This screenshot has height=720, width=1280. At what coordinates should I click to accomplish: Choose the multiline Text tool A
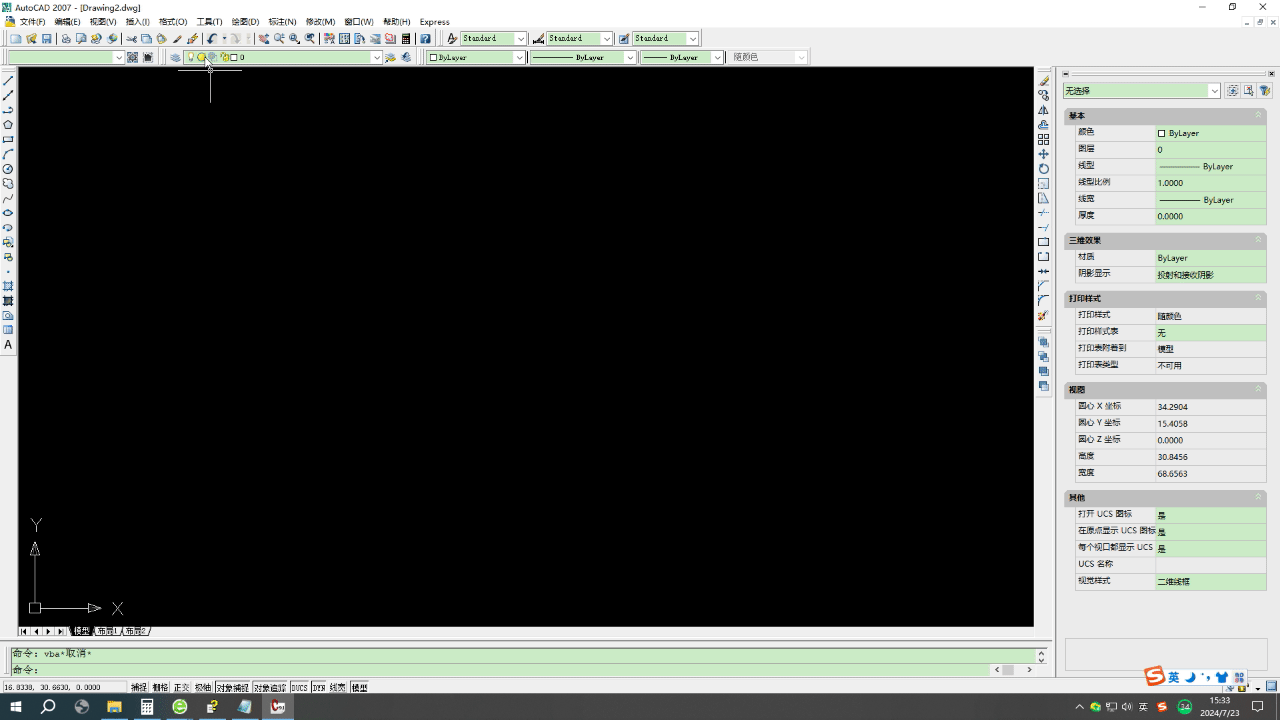pyautogui.click(x=8, y=345)
